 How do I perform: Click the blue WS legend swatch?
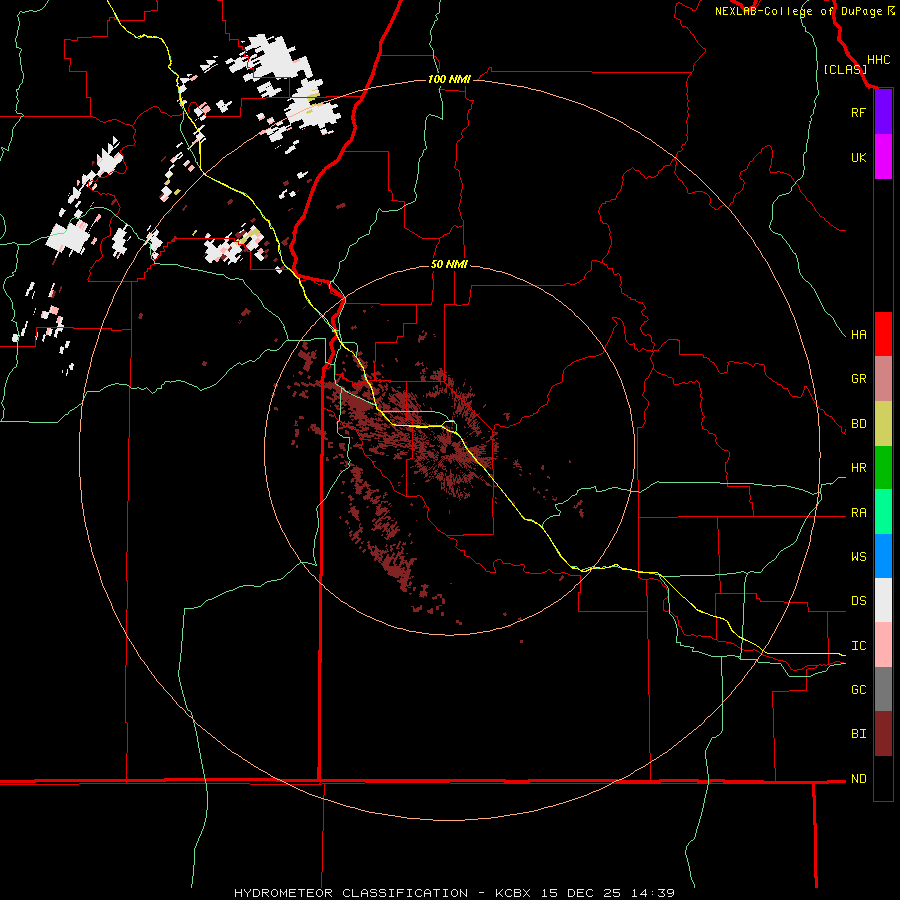(883, 556)
